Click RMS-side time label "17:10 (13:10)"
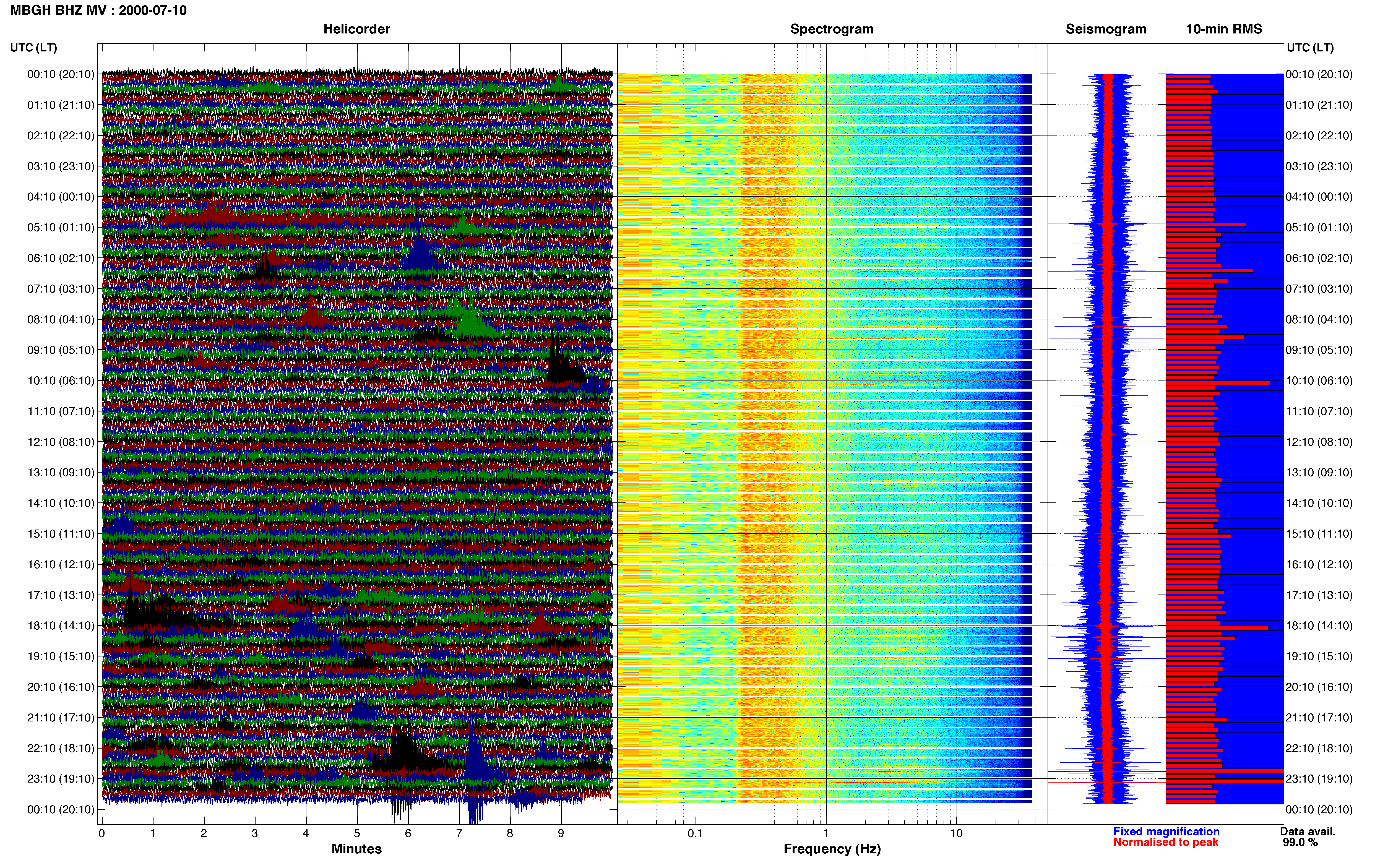Screen dimensions: 1388x868 point(1319,595)
